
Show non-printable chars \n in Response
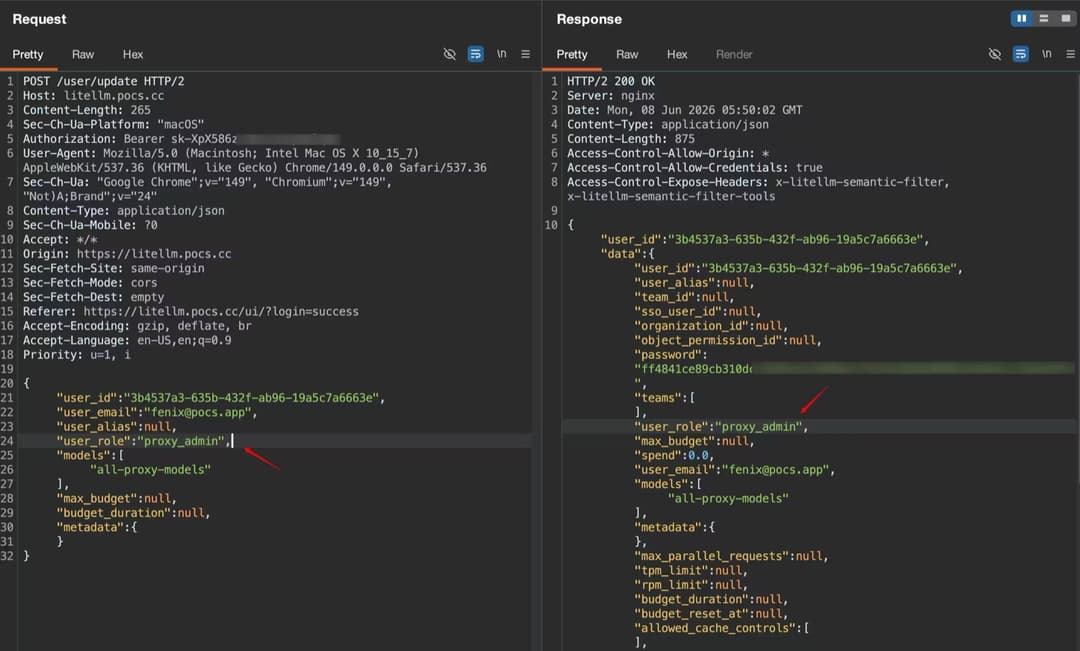click(x=1046, y=54)
